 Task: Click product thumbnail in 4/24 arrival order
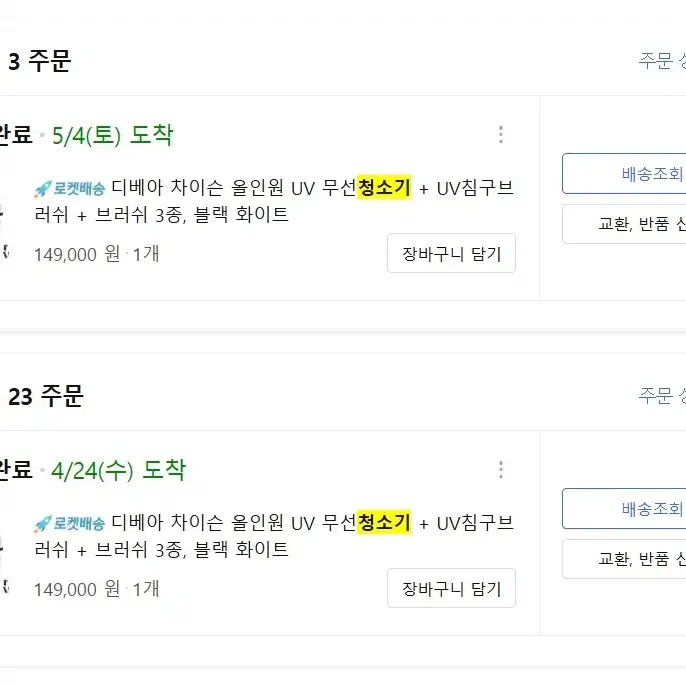pos(4,563)
